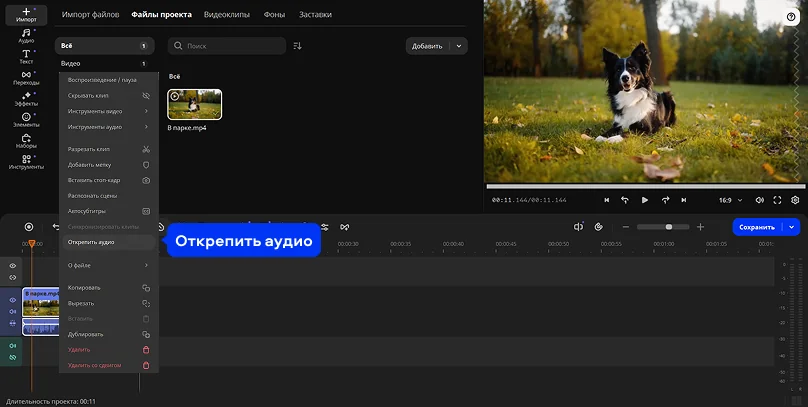Choose Копировать from the context menu
Screen dimensions: 808x407
click(x=108, y=288)
